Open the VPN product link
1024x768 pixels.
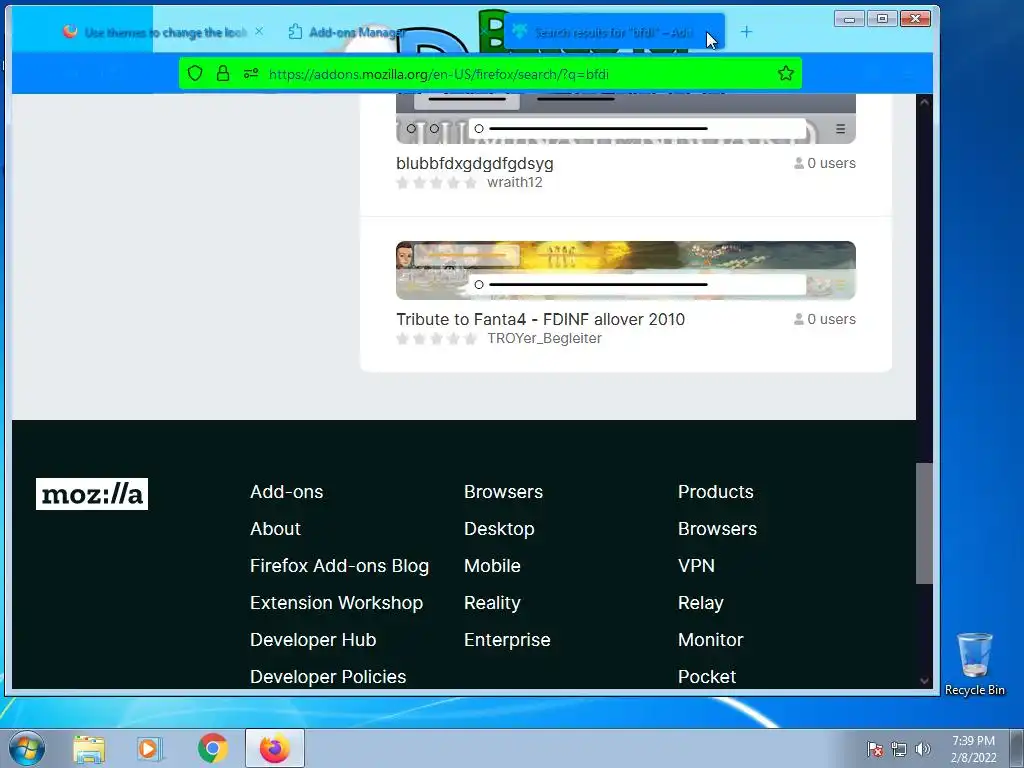point(696,566)
